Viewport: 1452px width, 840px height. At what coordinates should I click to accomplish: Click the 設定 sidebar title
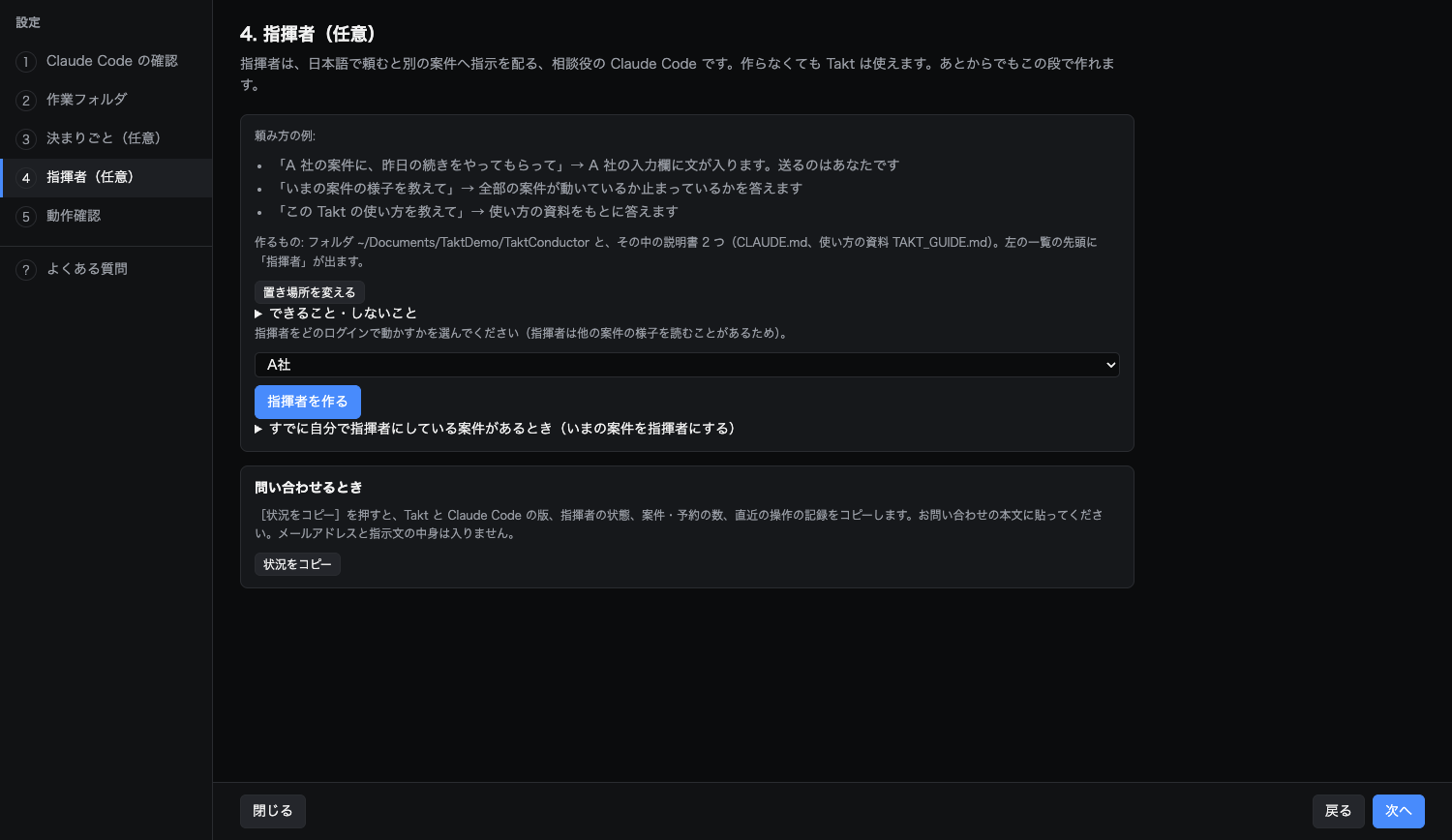tap(28, 22)
